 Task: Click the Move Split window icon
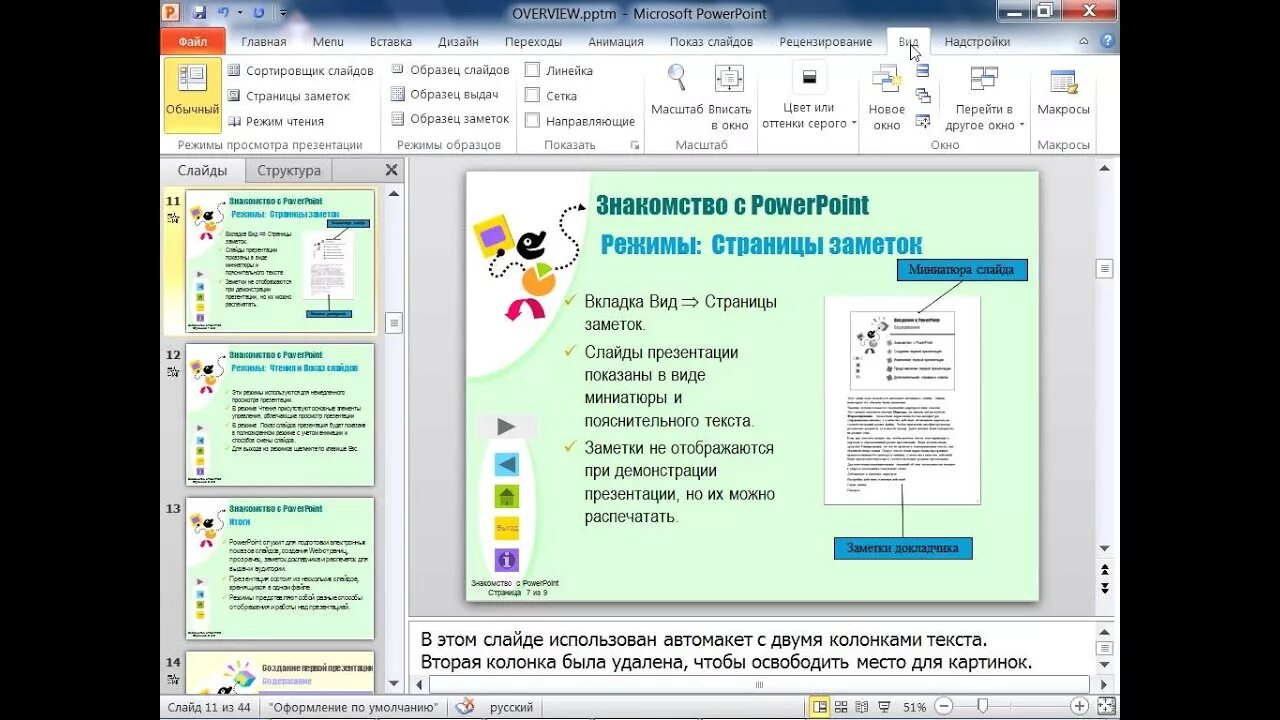pos(923,121)
